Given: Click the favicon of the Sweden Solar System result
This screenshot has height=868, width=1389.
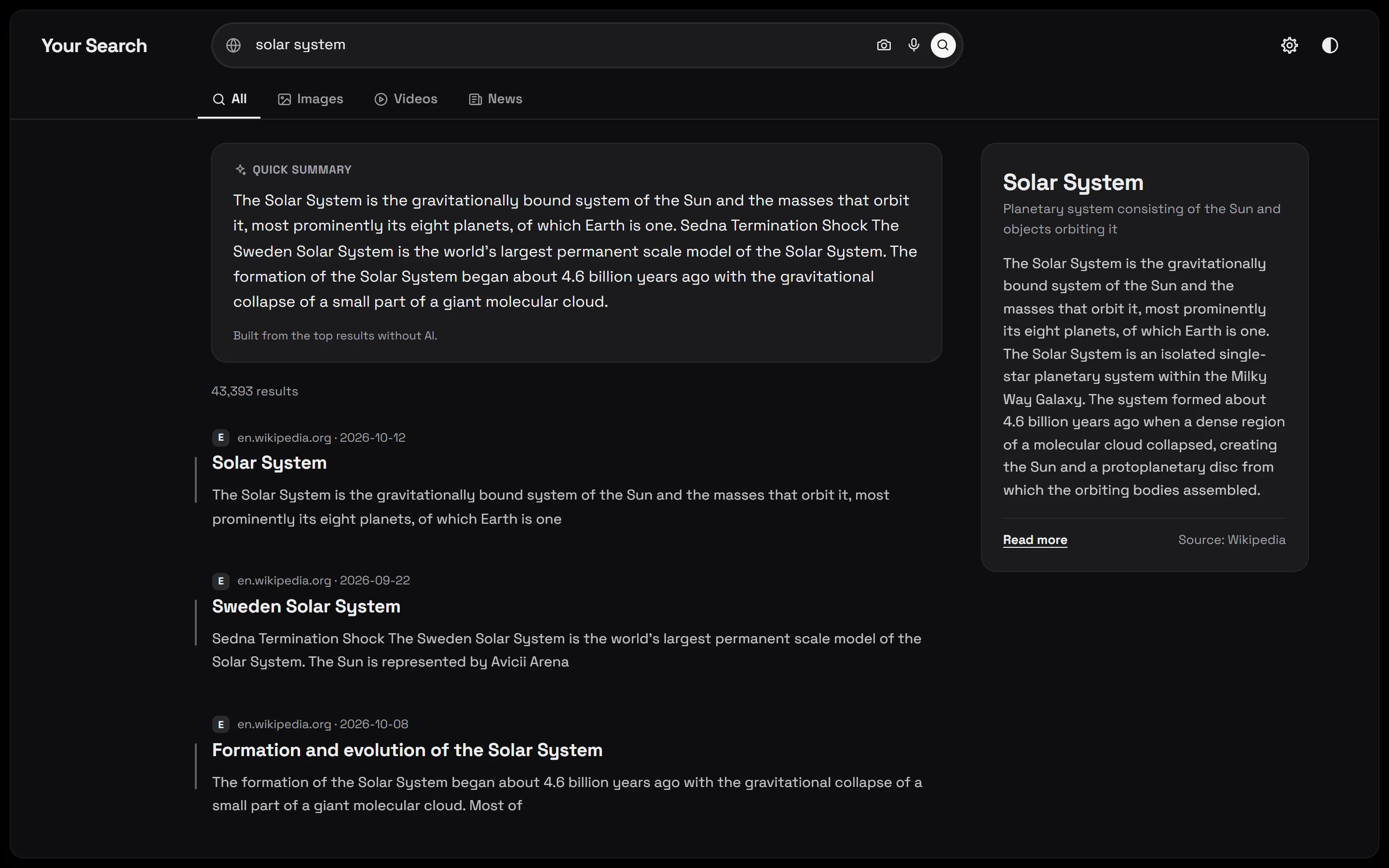Looking at the screenshot, I should 221,581.
